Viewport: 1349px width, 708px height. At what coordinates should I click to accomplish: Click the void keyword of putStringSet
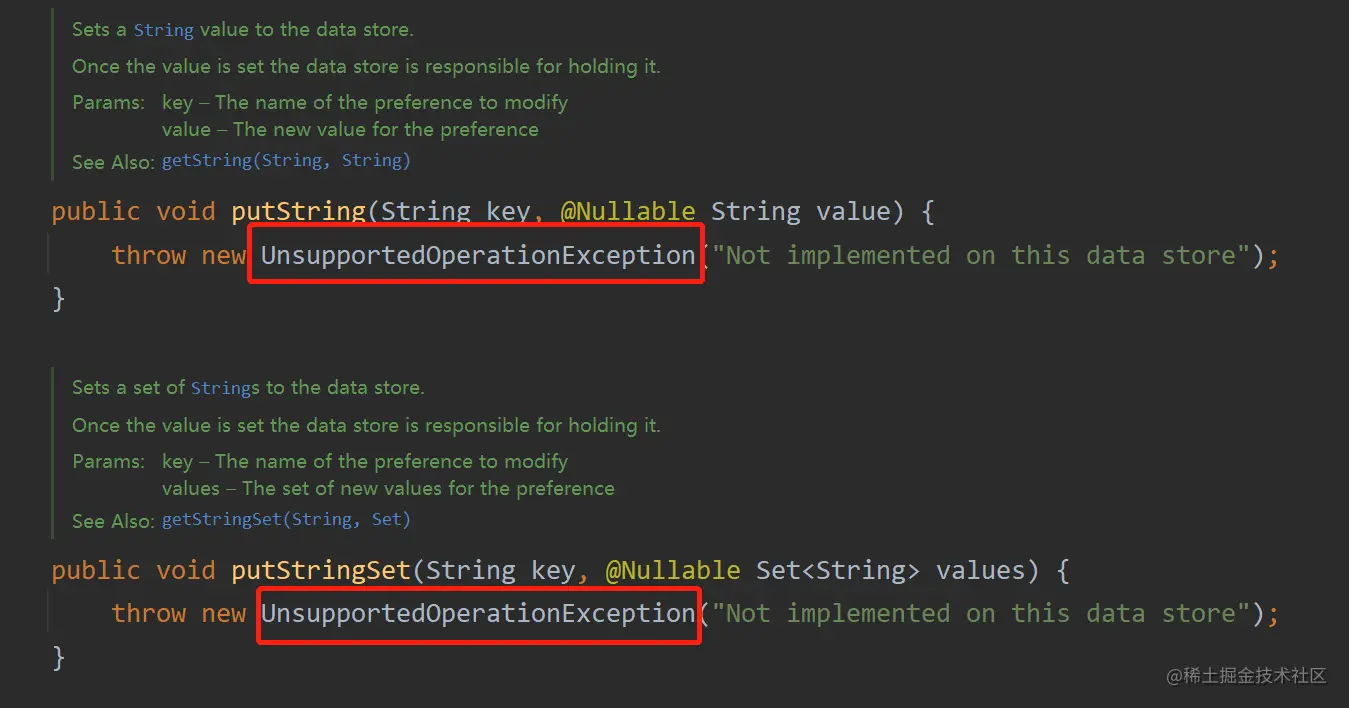(x=186, y=570)
